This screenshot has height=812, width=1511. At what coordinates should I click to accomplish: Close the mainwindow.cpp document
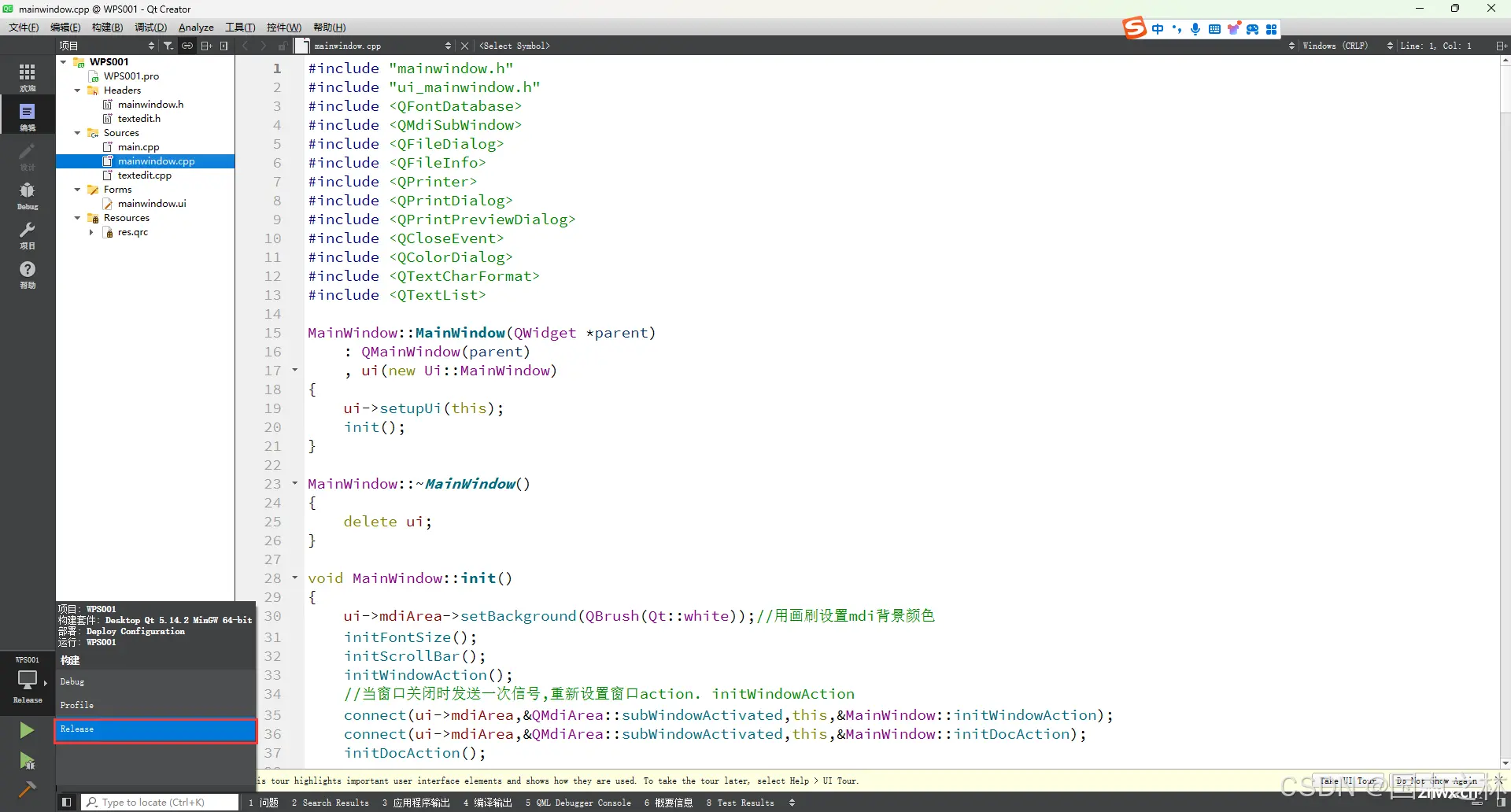[x=464, y=46]
